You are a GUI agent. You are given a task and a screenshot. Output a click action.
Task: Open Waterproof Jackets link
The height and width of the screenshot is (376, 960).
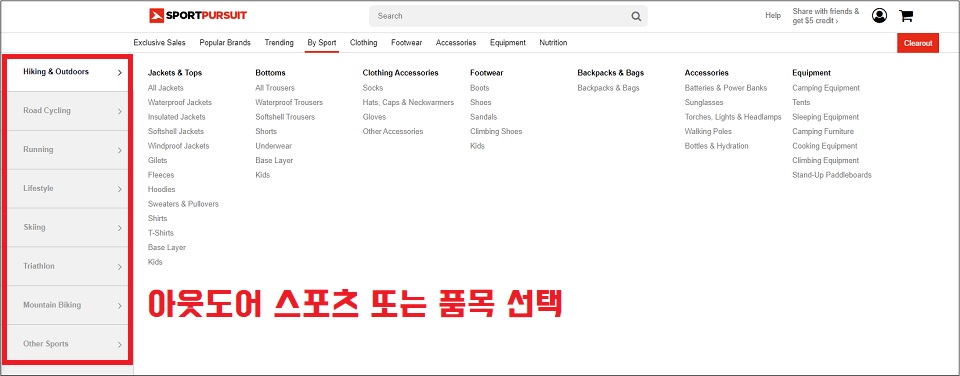(179, 102)
